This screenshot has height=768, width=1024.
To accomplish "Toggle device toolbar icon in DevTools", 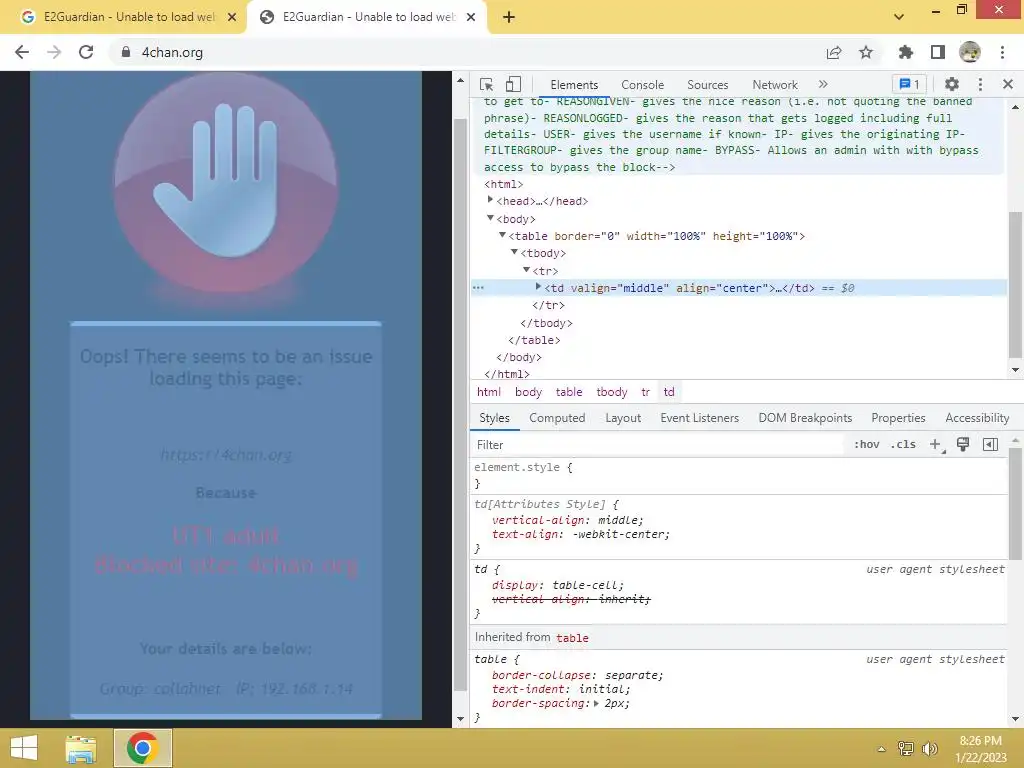I will [513, 84].
